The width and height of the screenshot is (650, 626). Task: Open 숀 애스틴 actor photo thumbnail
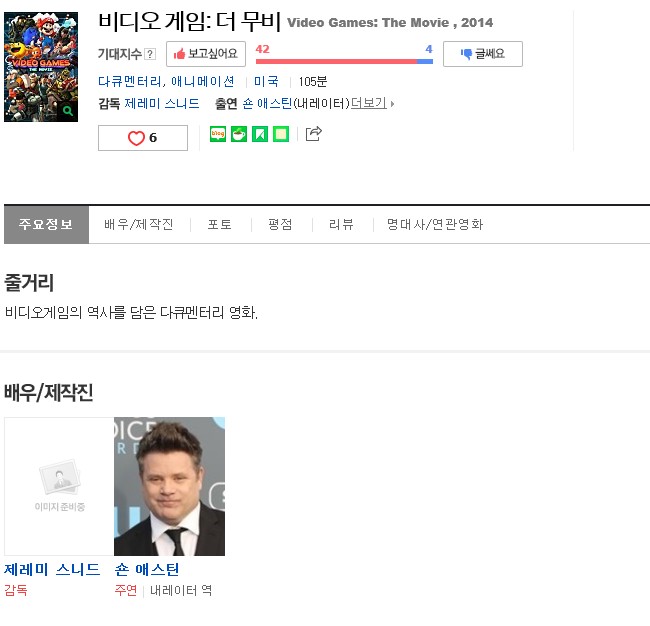click(x=169, y=486)
